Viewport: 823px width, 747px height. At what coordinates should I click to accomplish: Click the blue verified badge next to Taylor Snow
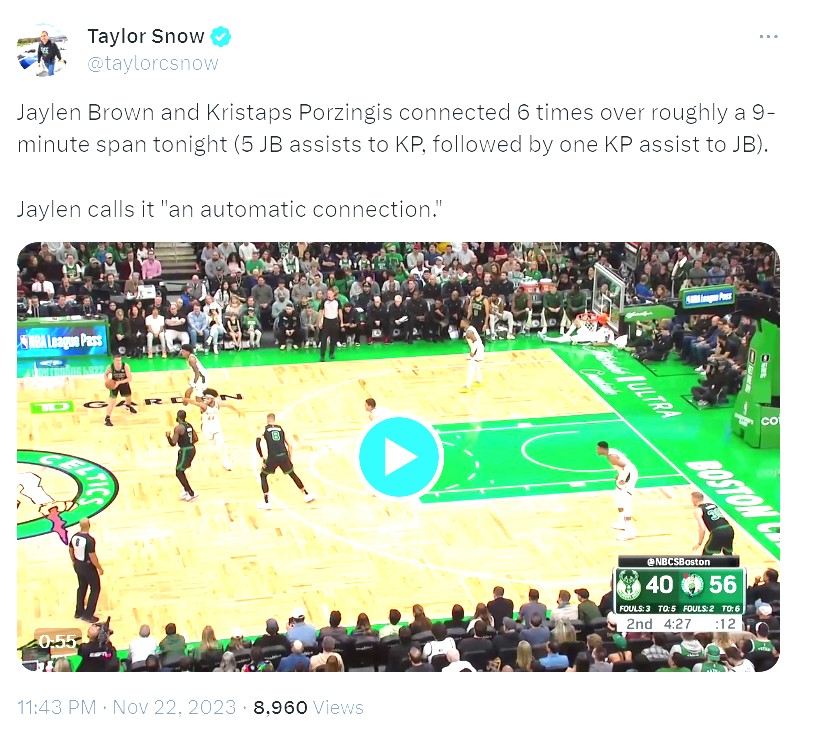(220, 37)
